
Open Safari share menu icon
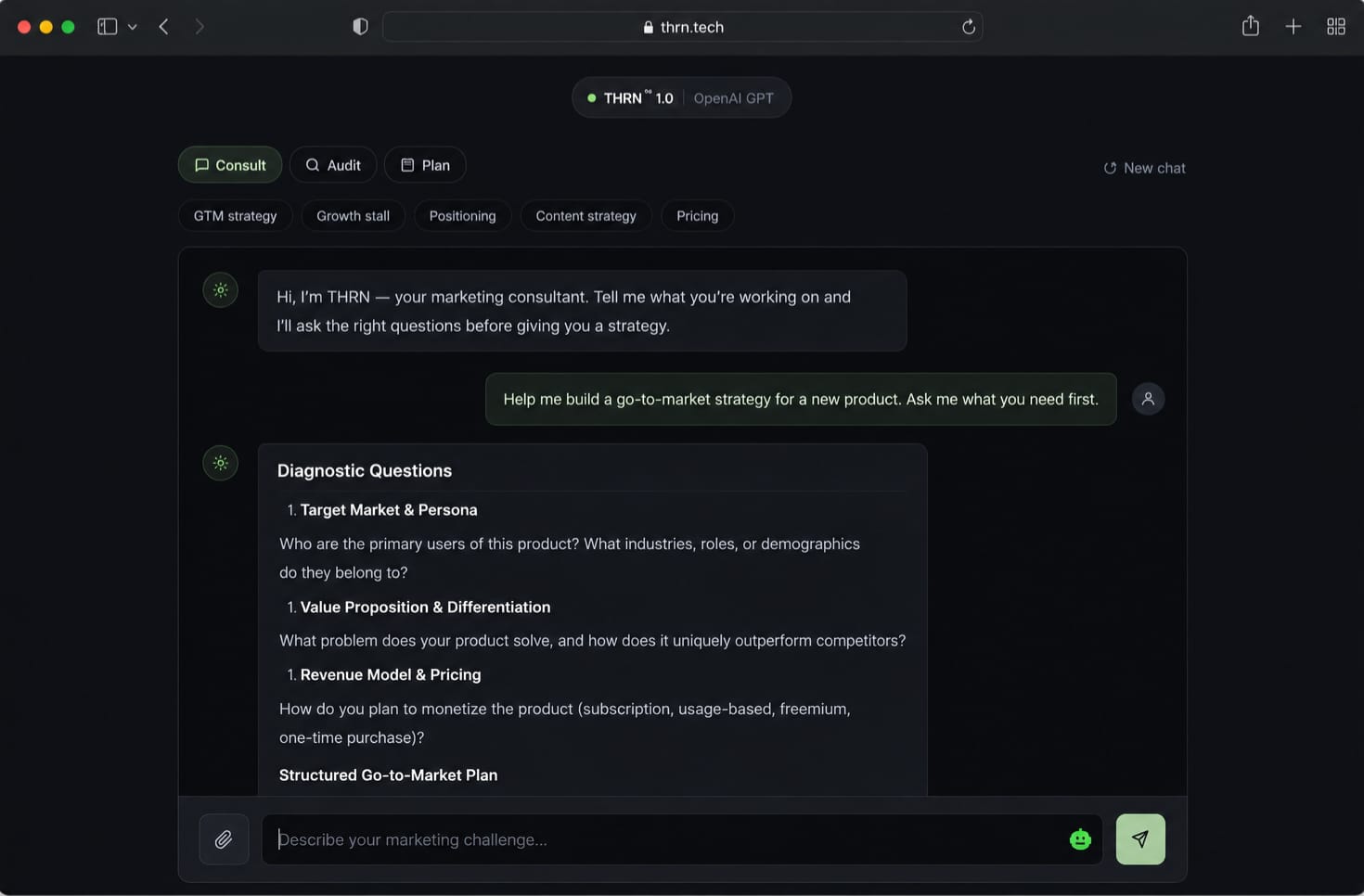tap(1251, 26)
